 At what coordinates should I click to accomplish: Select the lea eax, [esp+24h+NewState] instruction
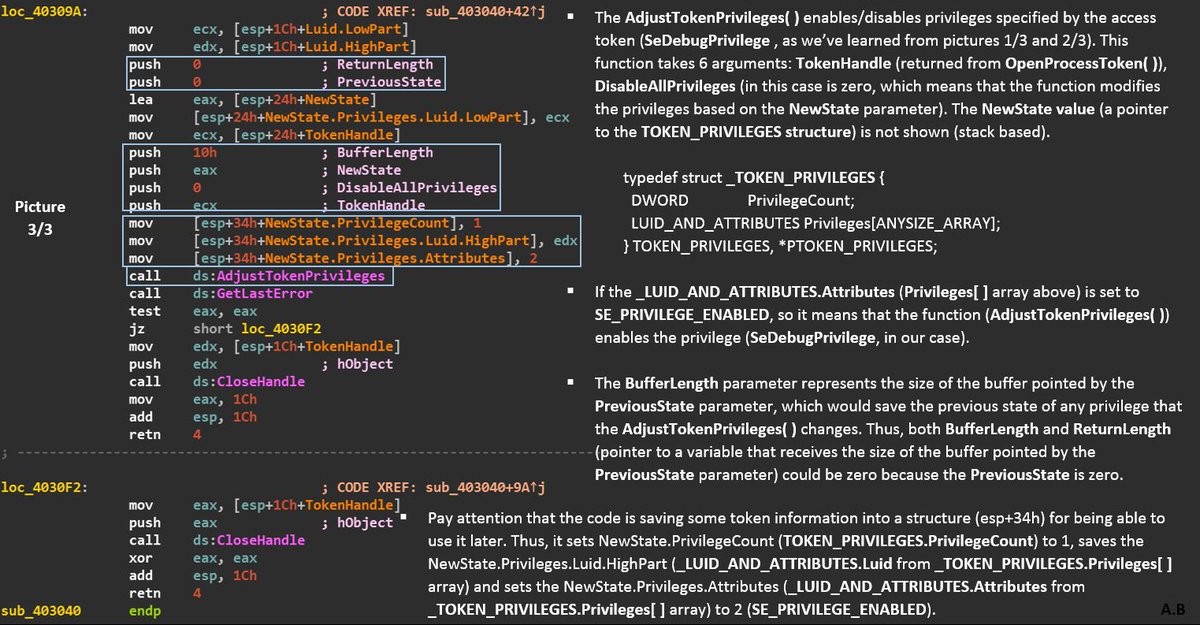252,100
